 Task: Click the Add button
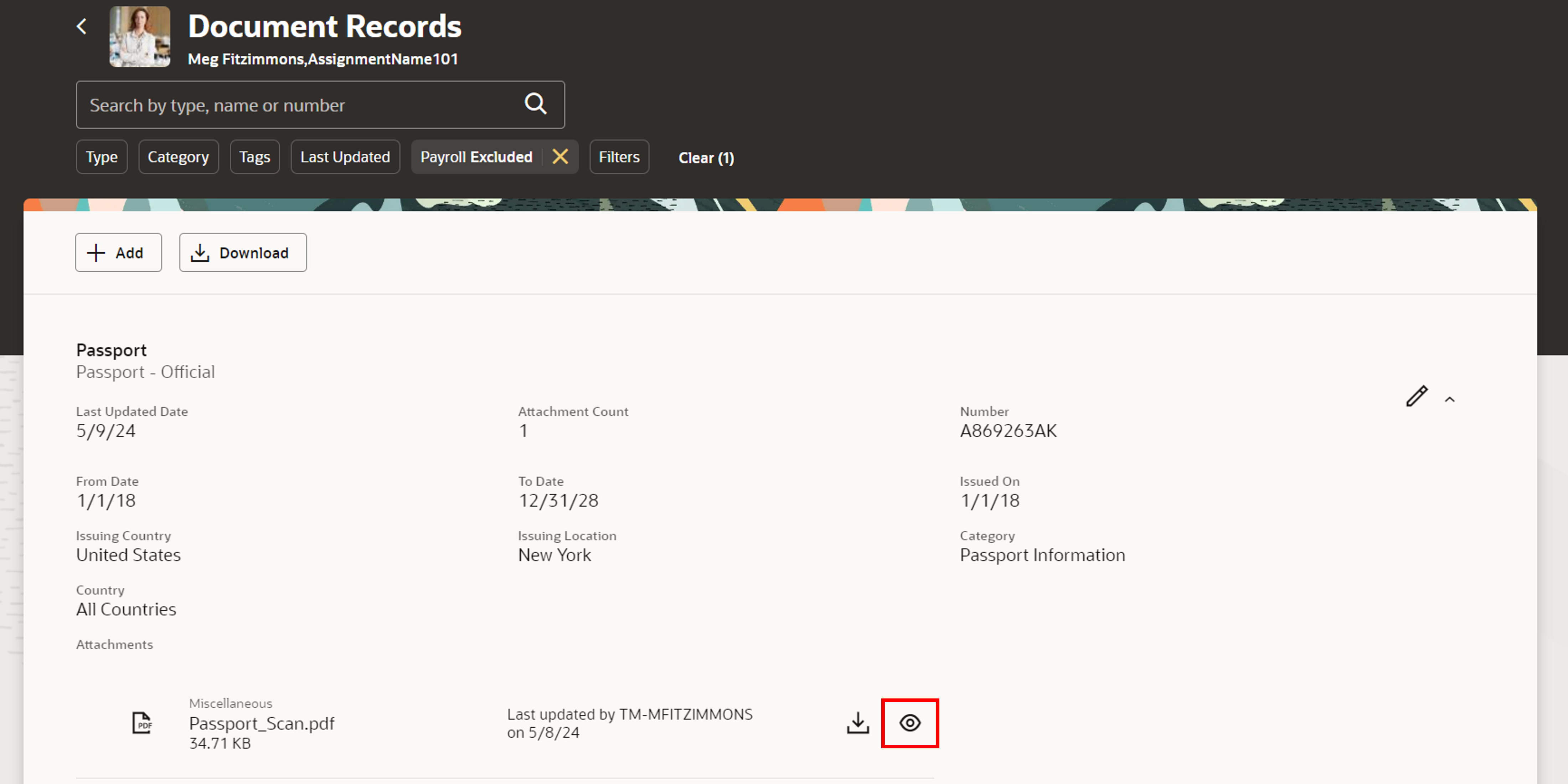tap(119, 253)
